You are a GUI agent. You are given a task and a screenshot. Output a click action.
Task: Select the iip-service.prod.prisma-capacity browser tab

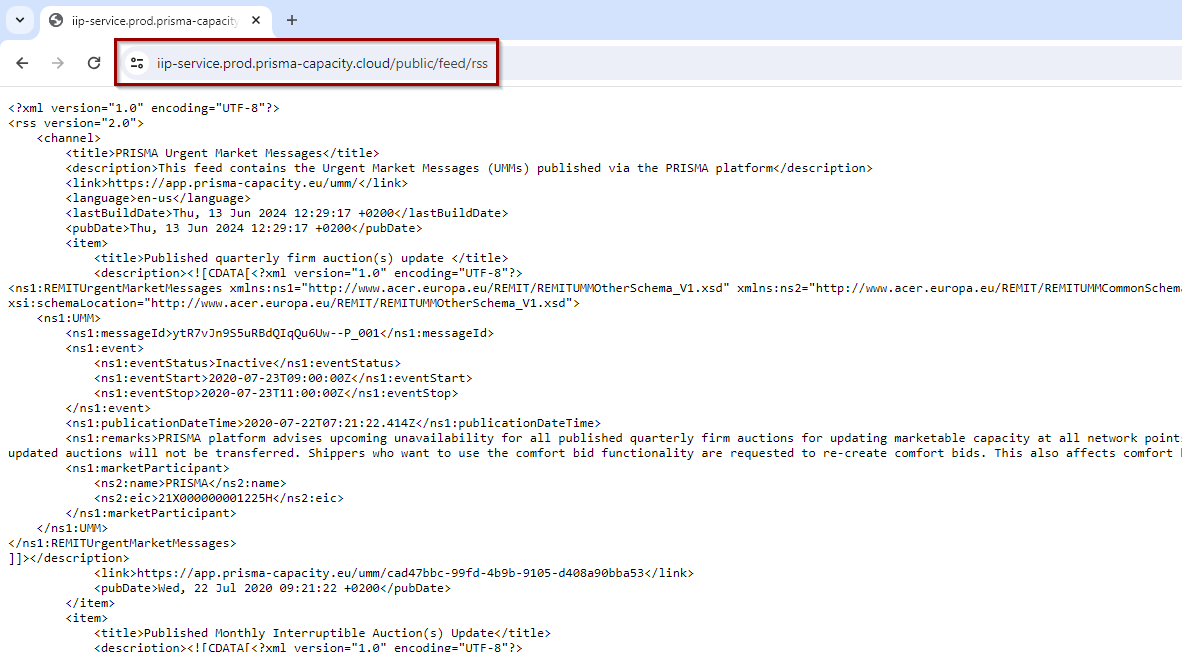tap(150, 20)
